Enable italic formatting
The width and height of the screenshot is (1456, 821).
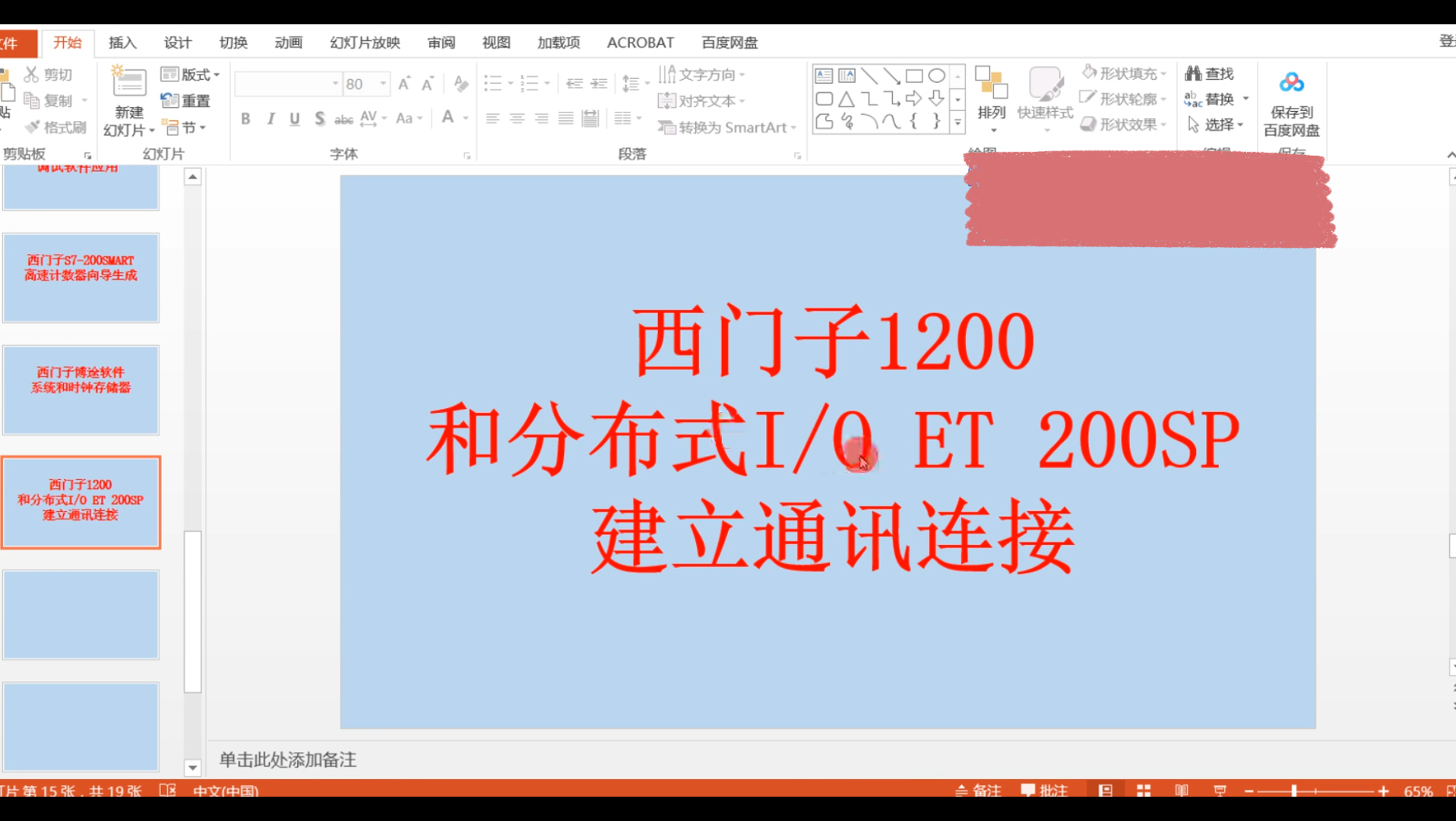pyautogui.click(x=270, y=119)
